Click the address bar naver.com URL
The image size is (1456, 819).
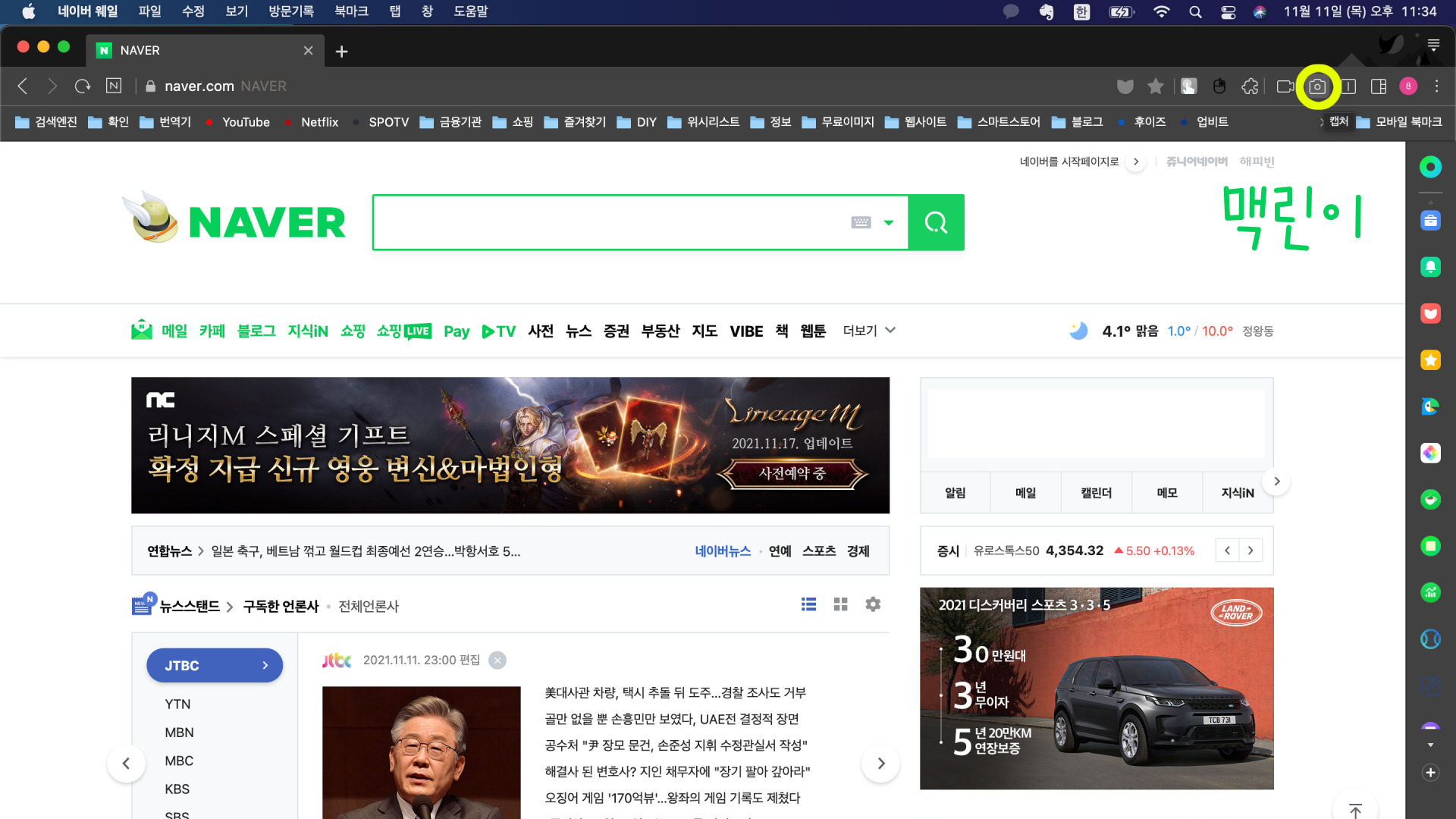click(x=199, y=86)
